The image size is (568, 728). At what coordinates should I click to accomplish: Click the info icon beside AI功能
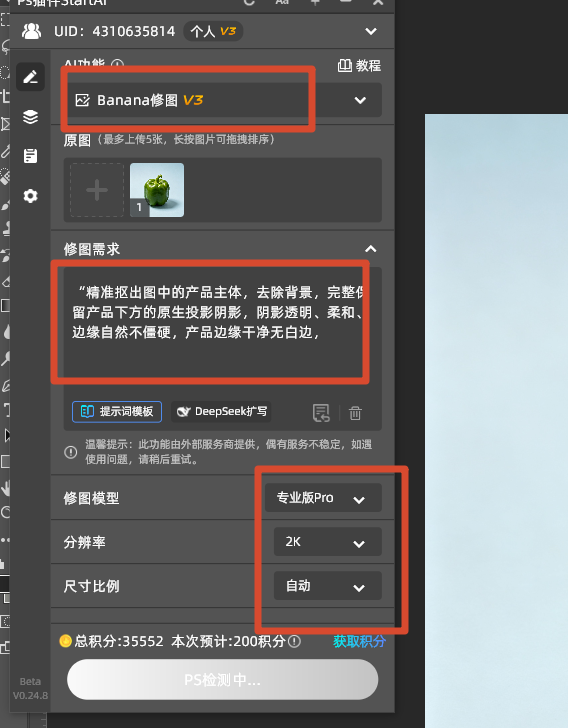[118, 65]
